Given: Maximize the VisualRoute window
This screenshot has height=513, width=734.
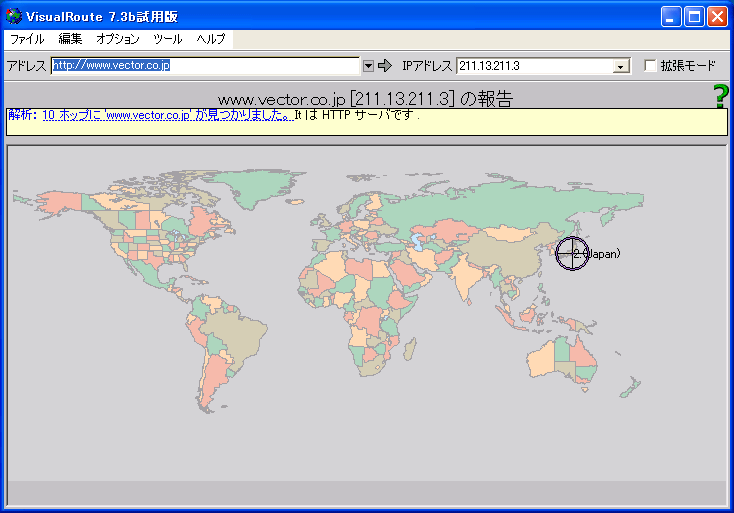Looking at the screenshot, I should pos(694,17).
